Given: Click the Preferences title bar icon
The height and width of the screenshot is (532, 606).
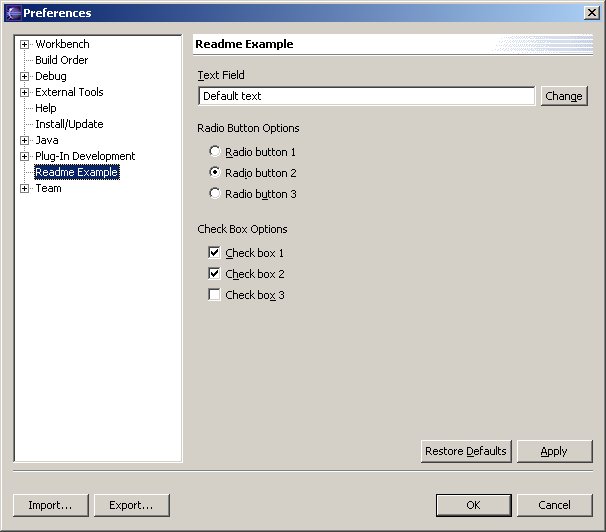Looking at the screenshot, I should click(12, 13).
